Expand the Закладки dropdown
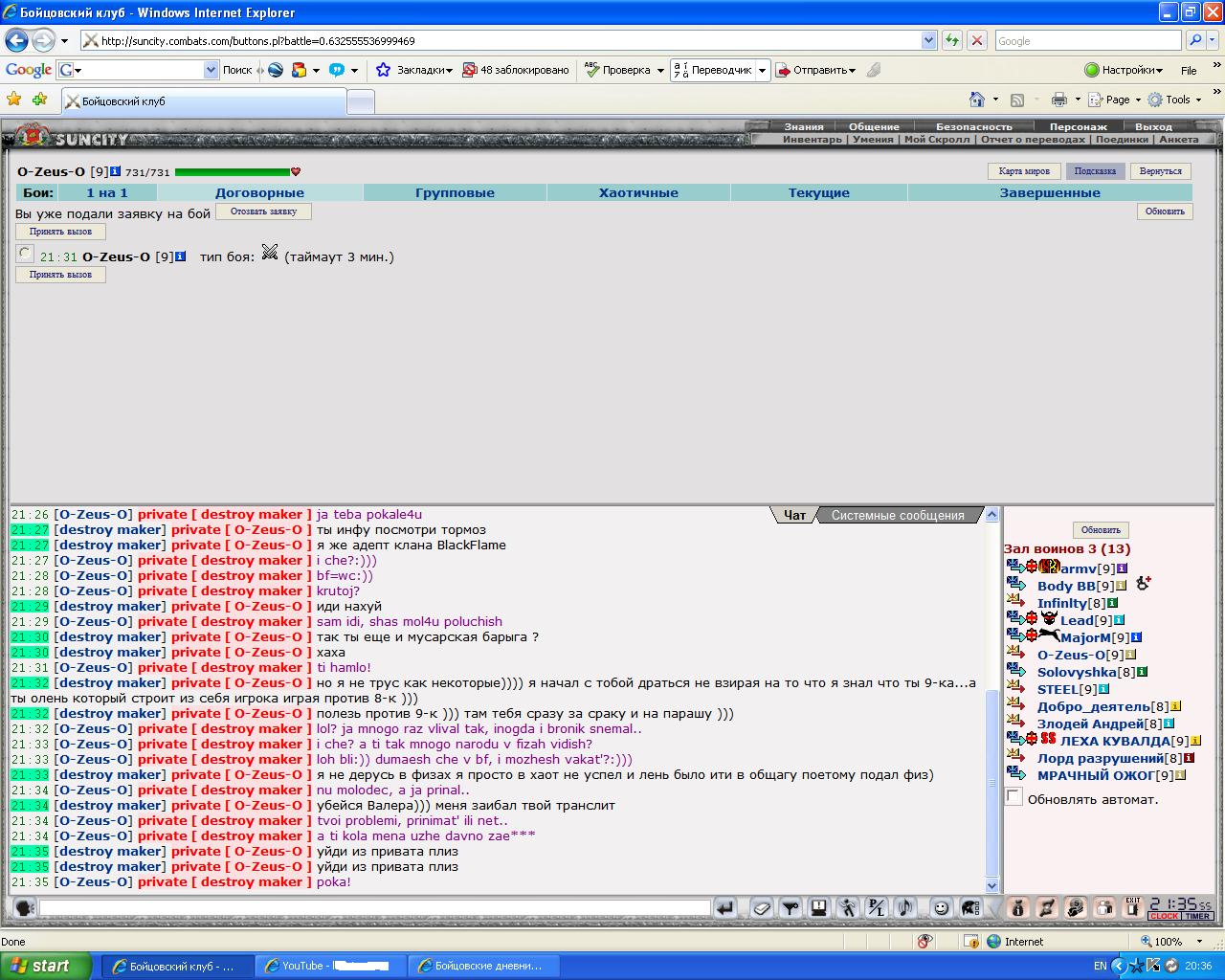1225x980 pixels. click(449, 70)
